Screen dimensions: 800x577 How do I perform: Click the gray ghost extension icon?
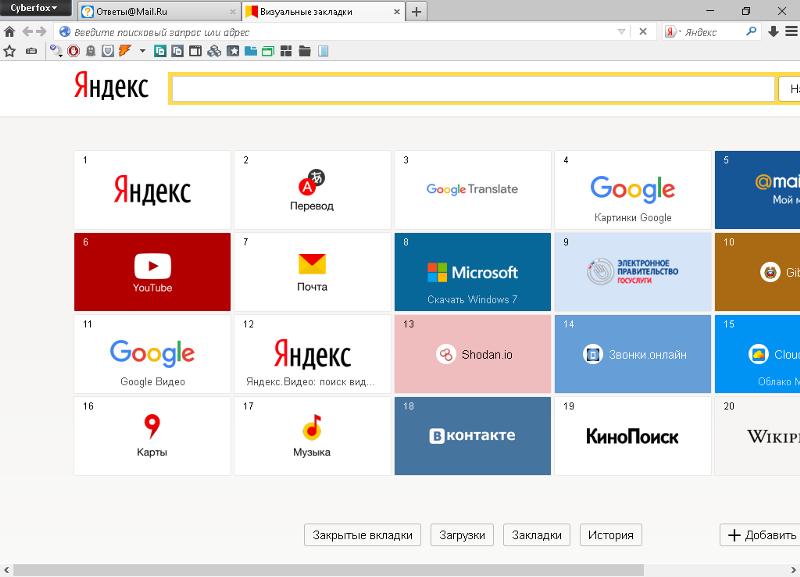coord(91,51)
